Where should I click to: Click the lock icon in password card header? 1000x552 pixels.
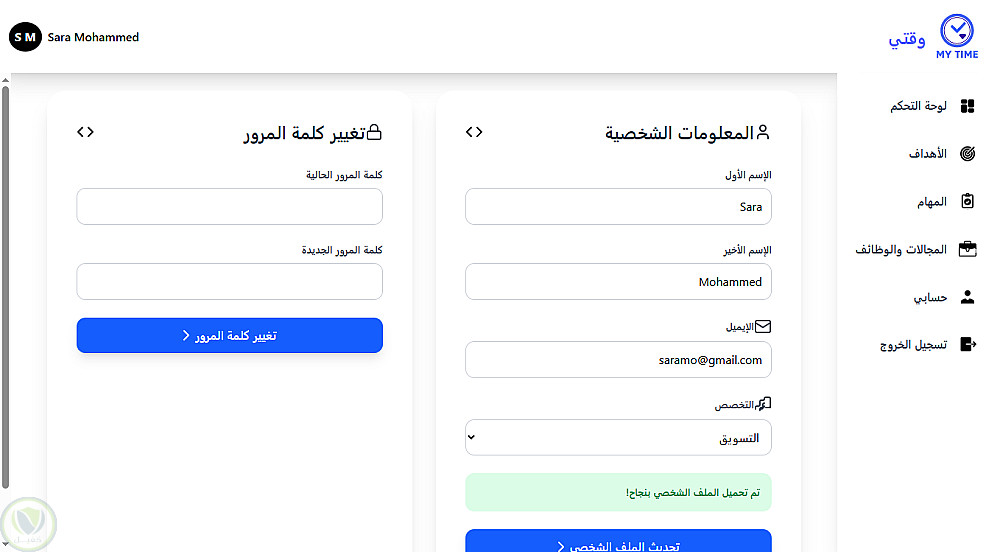pyautogui.click(x=374, y=132)
